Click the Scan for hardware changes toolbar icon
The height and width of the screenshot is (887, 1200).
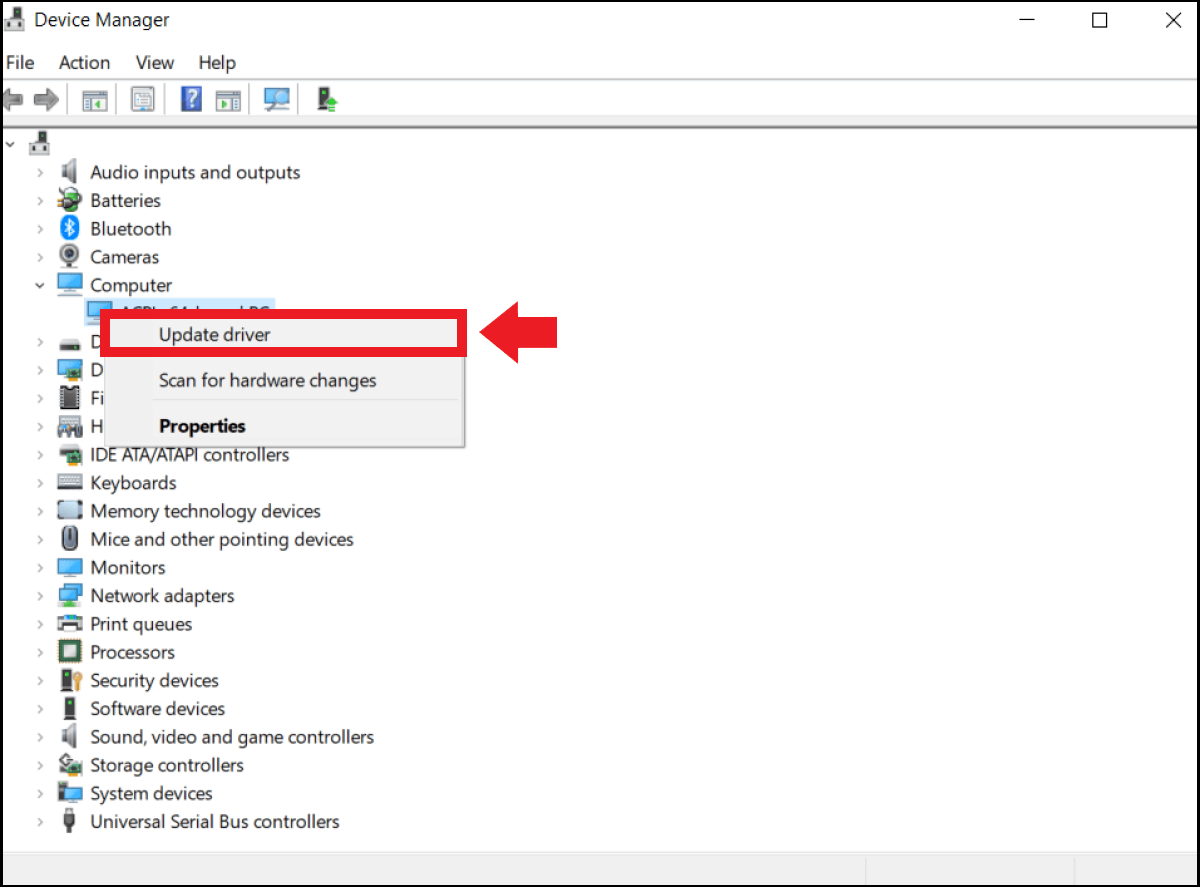[x=276, y=100]
